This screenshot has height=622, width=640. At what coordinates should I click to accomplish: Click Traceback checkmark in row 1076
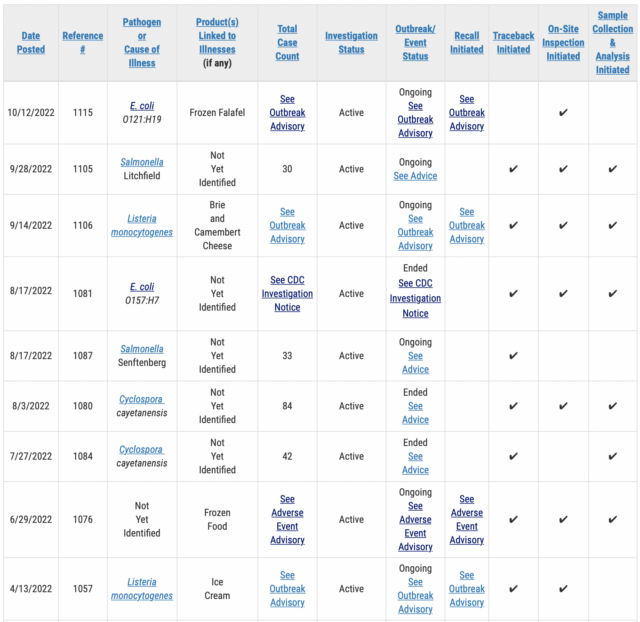point(513,520)
